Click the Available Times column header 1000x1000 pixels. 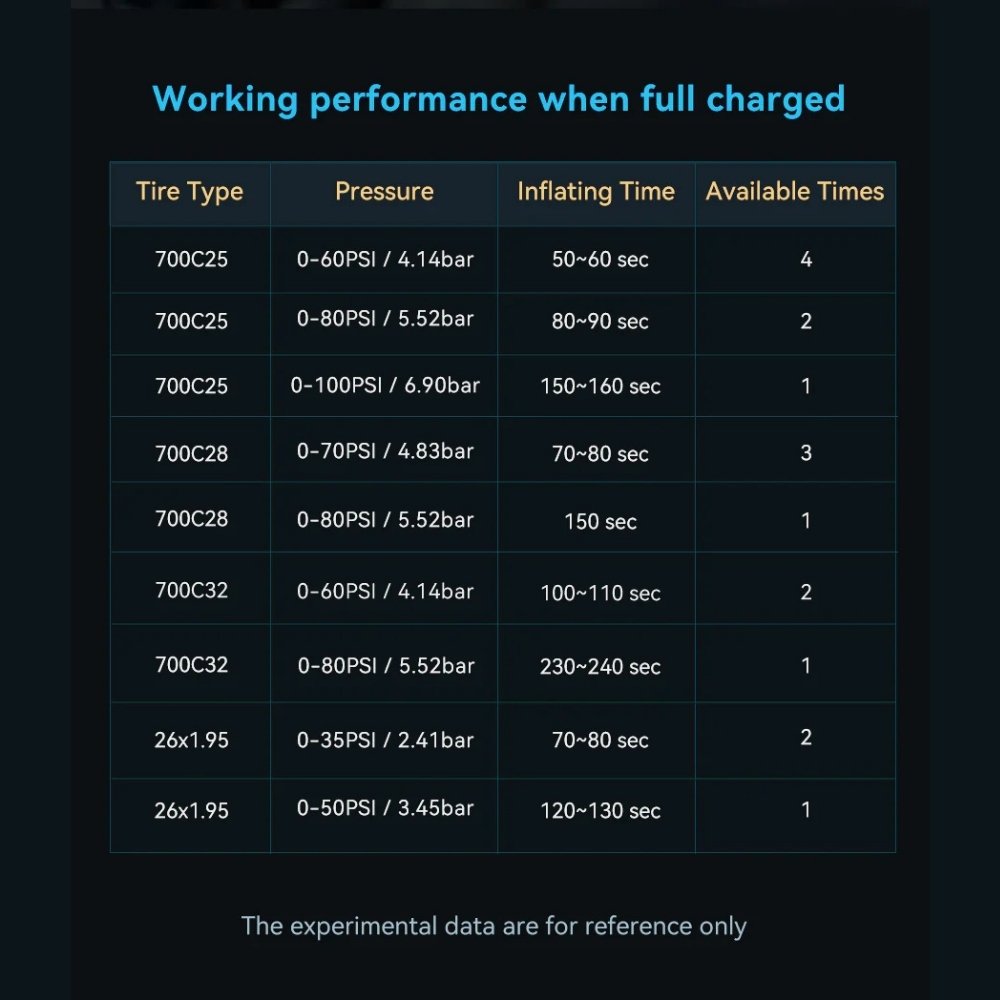(795, 192)
